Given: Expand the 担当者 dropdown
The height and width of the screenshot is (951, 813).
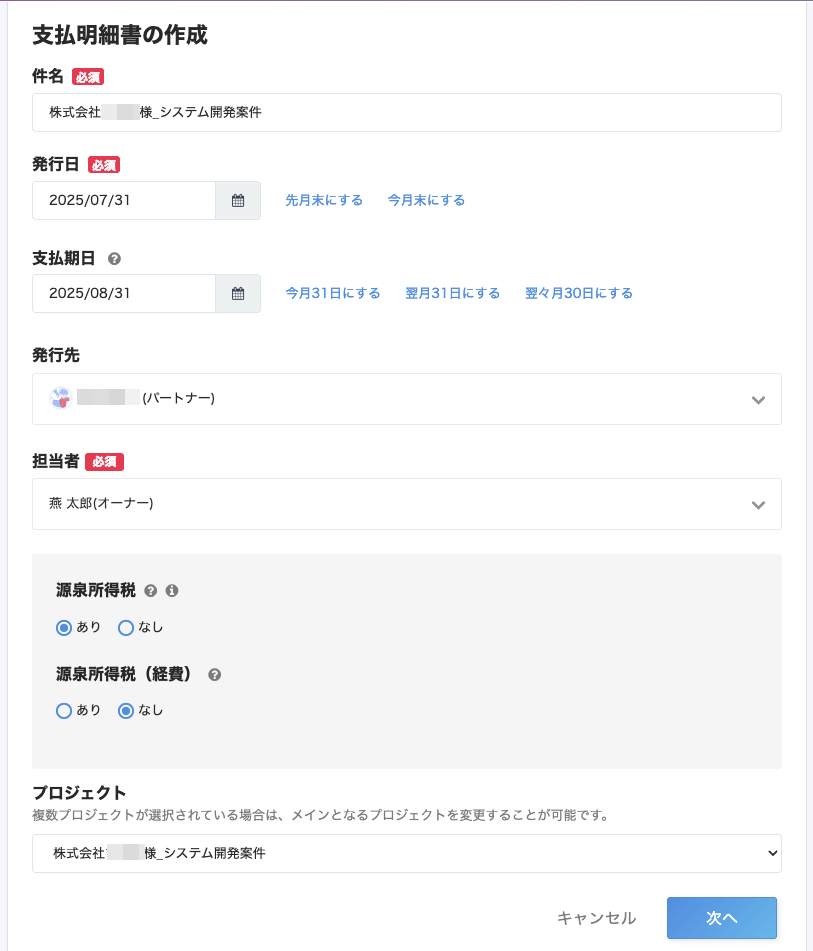Looking at the screenshot, I should pyautogui.click(x=406, y=504).
